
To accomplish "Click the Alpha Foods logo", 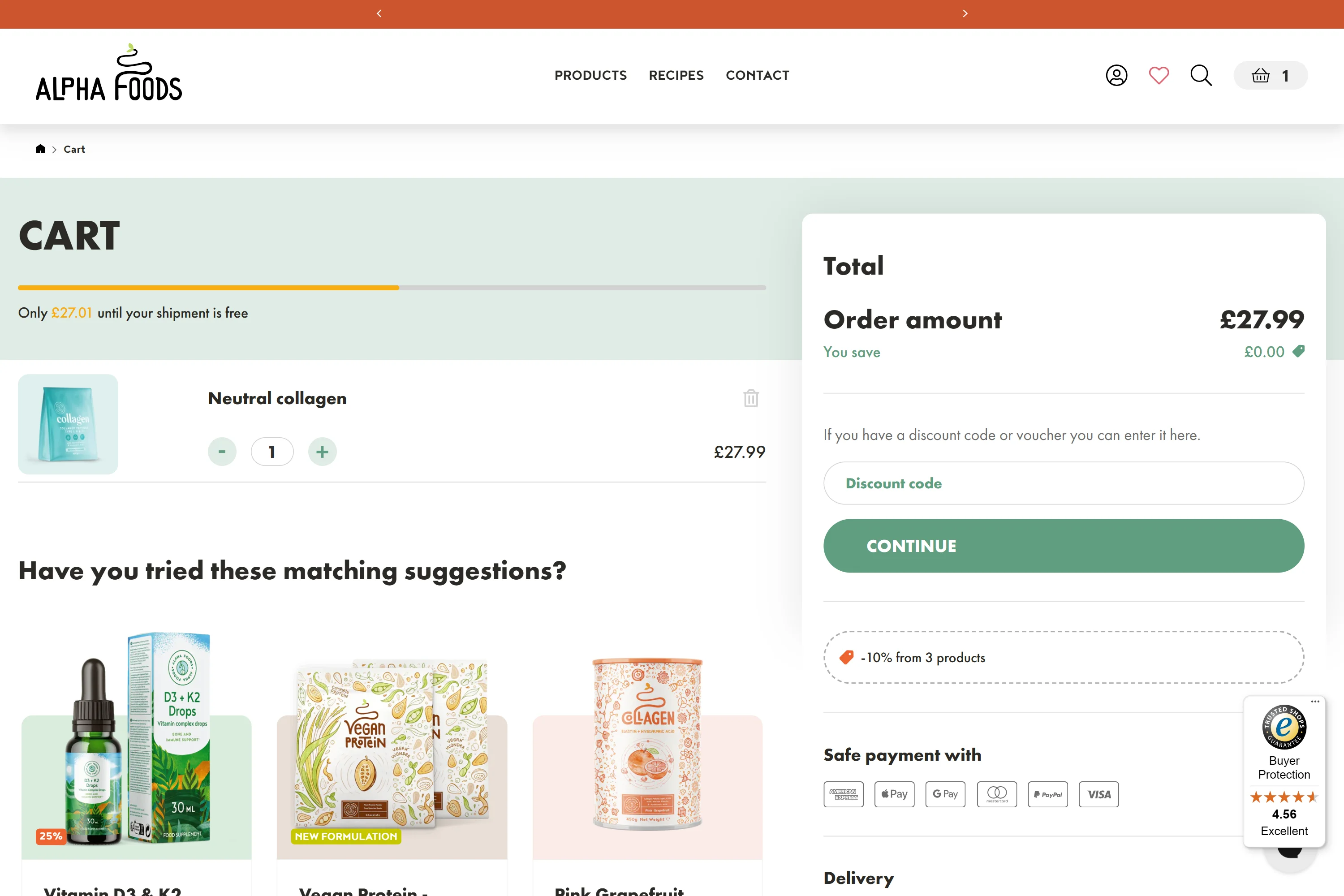I will pos(108,73).
